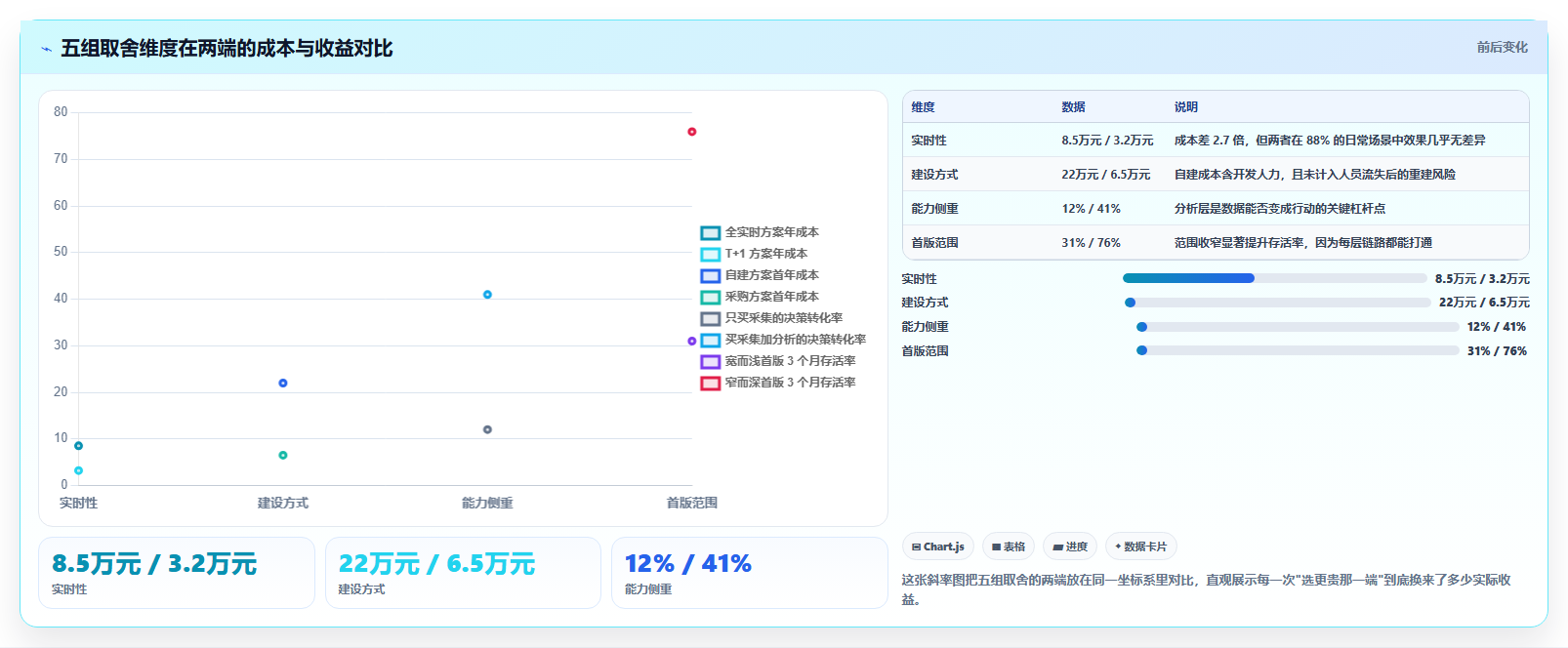Click x-axis label 首版范围

(x=691, y=504)
